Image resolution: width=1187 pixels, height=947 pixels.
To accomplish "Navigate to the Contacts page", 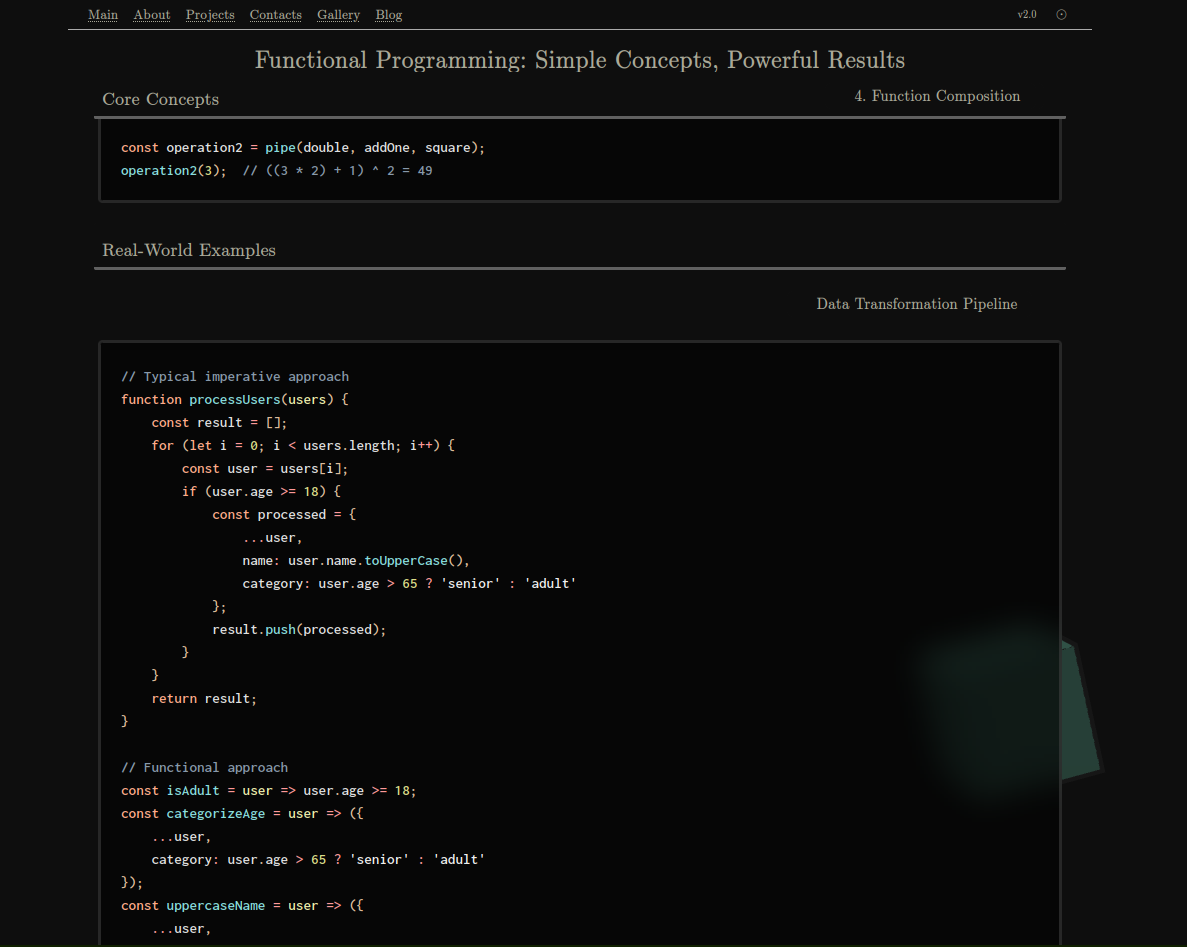I will (275, 15).
